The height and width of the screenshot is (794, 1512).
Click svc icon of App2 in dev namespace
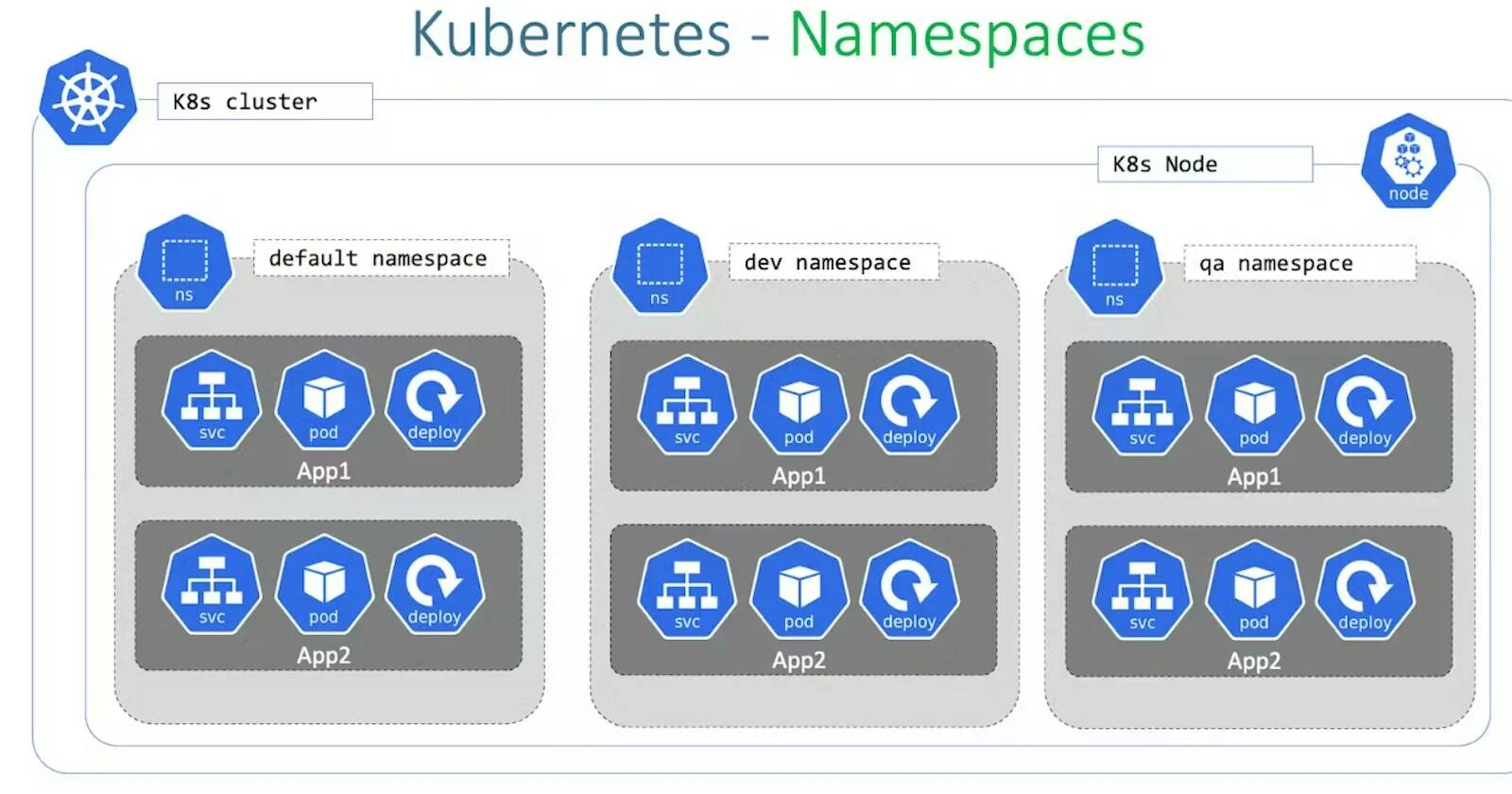pos(687,589)
